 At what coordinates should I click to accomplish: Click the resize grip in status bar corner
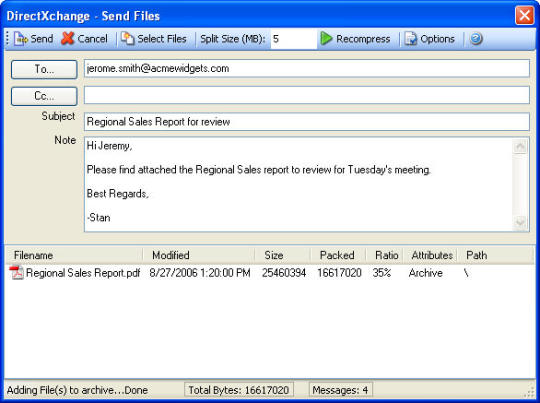point(530,393)
